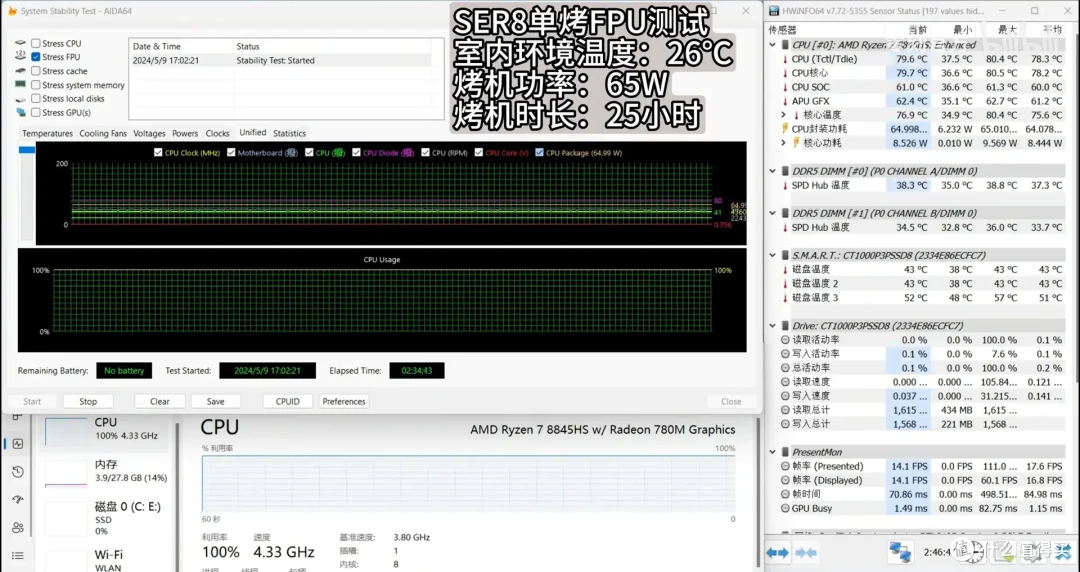1080x572 pixels.
Task: Enable Stress system memory checkbox
Action: tap(36, 85)
